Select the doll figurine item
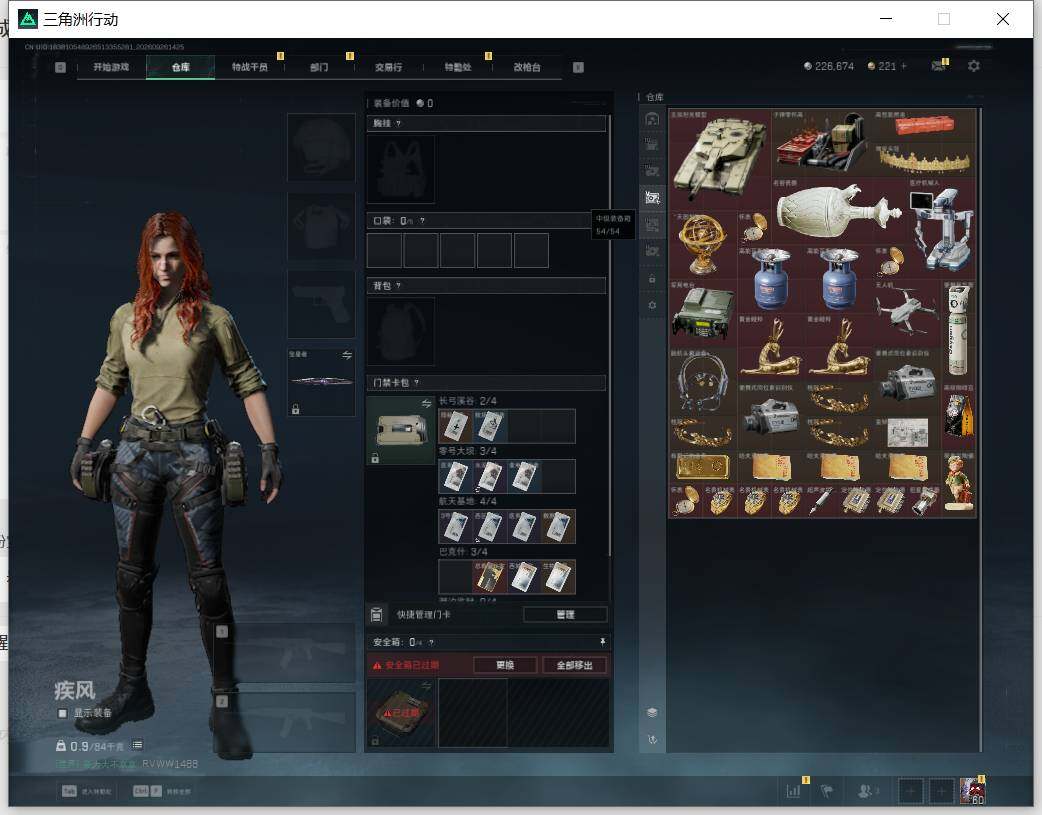This screenshot has height=815, width=1042. pyautogui.click(x=958, y=483)
